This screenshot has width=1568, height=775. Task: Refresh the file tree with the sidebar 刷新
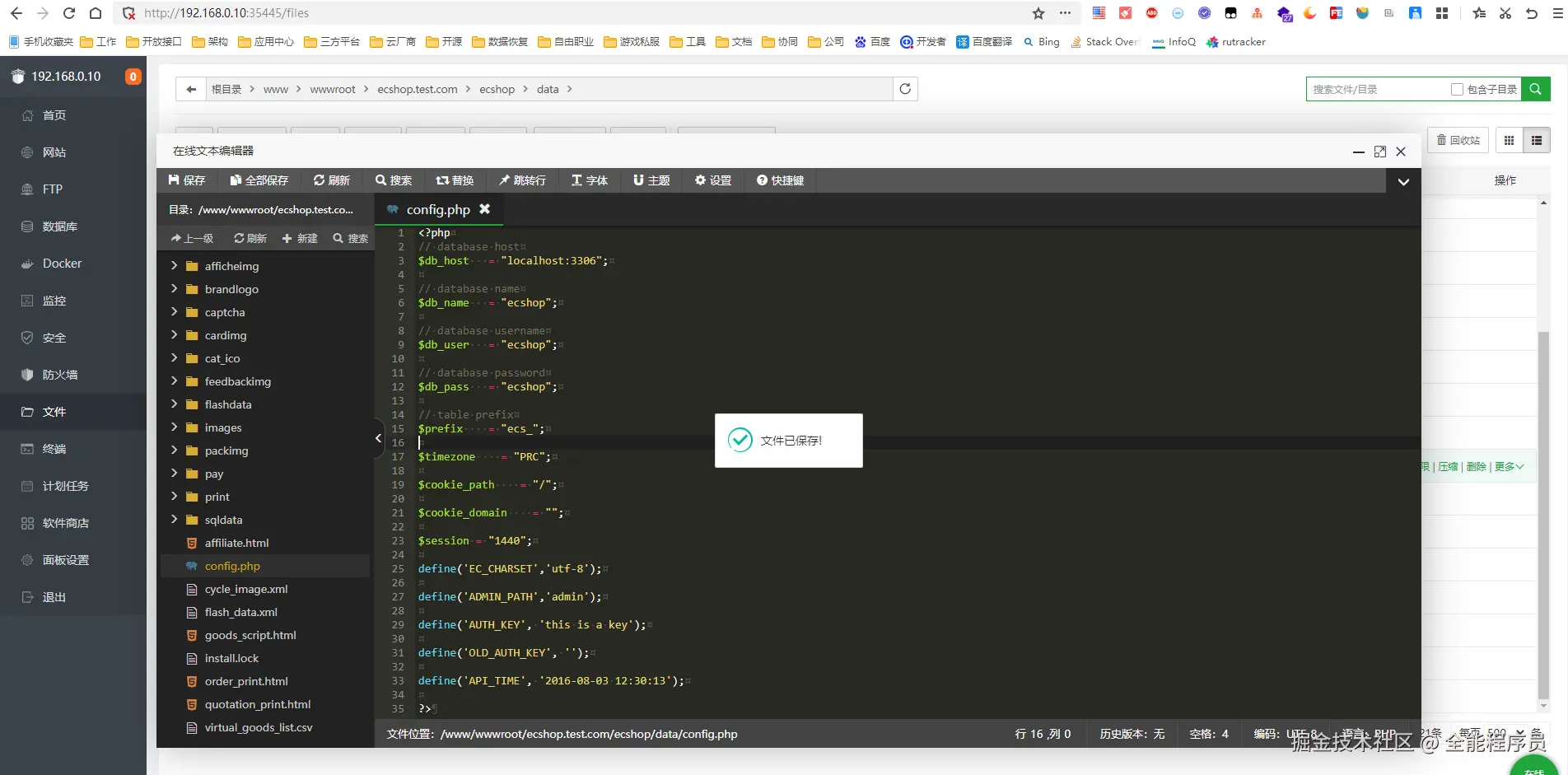[250, 238]
